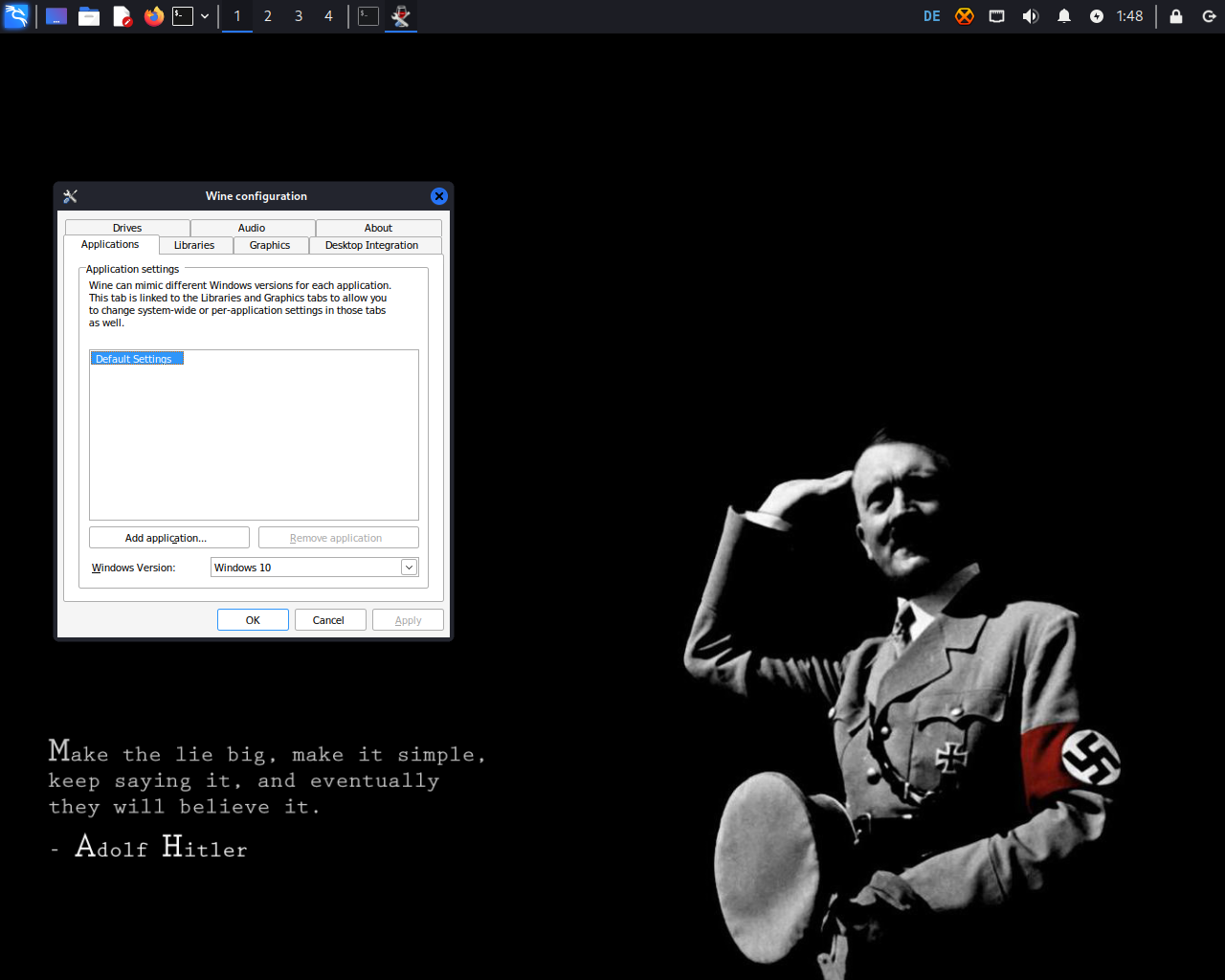Switch to the Graphics tab
The image size is (1225, 980).
pyautogui.click(x=270, y=245)
